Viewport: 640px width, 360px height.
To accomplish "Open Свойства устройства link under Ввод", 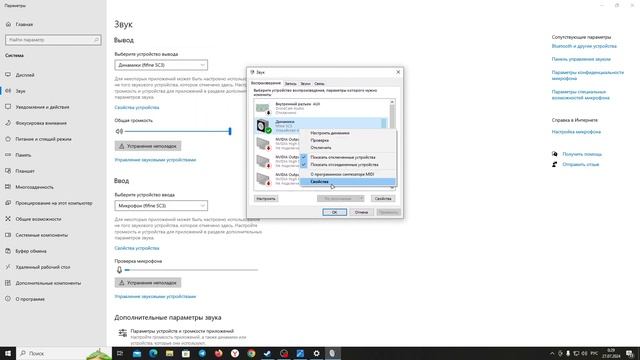I will 137,248.
